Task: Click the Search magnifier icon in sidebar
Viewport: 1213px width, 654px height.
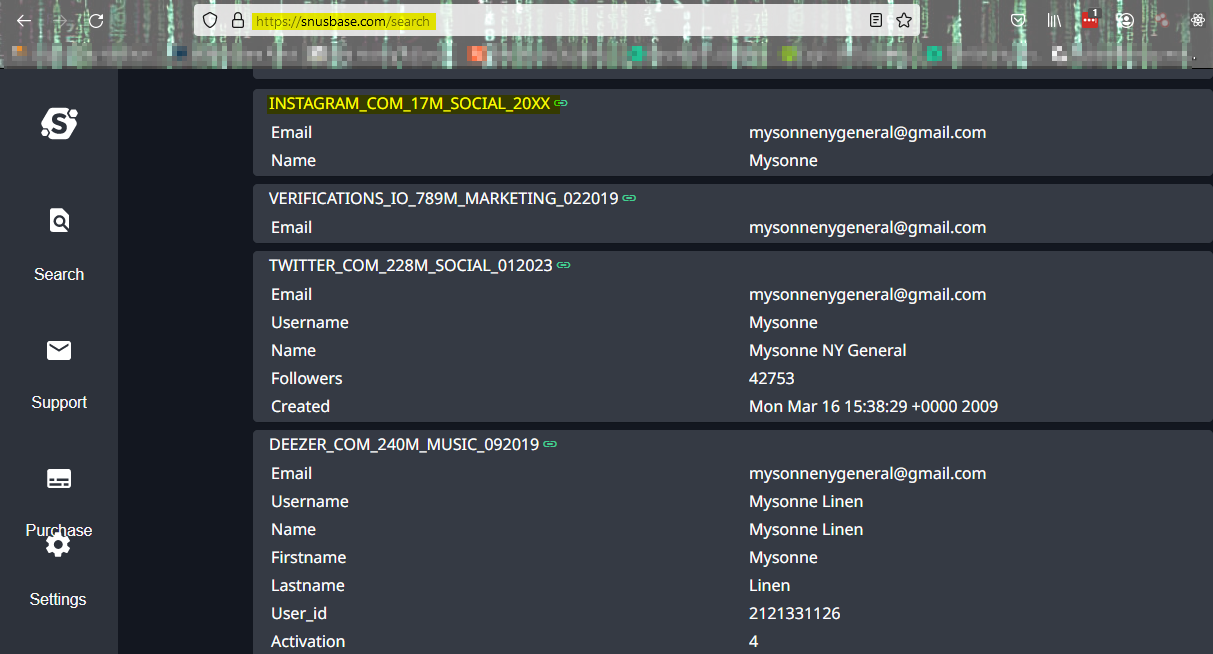Action: (59, 221)
